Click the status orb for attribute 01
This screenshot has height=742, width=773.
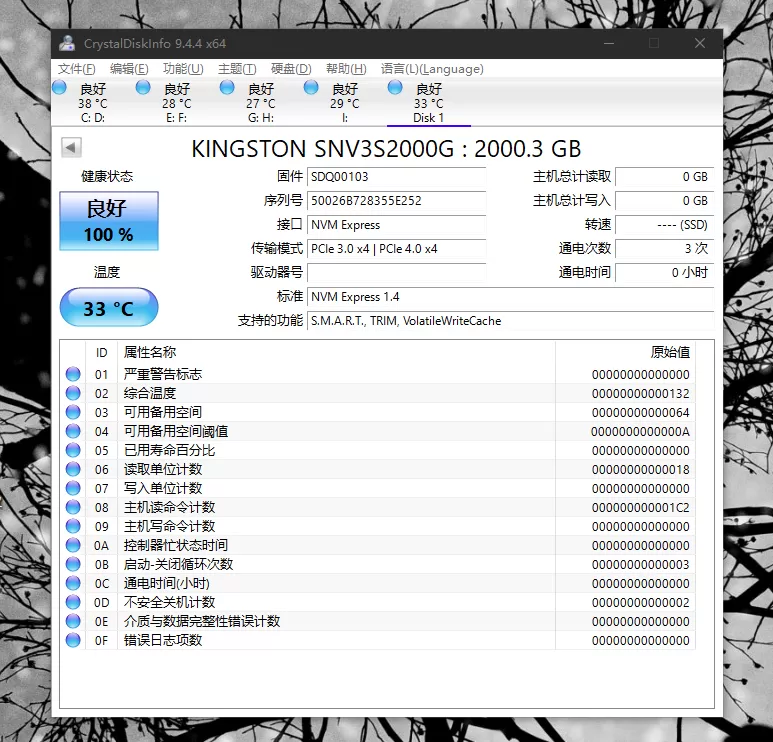73,374
